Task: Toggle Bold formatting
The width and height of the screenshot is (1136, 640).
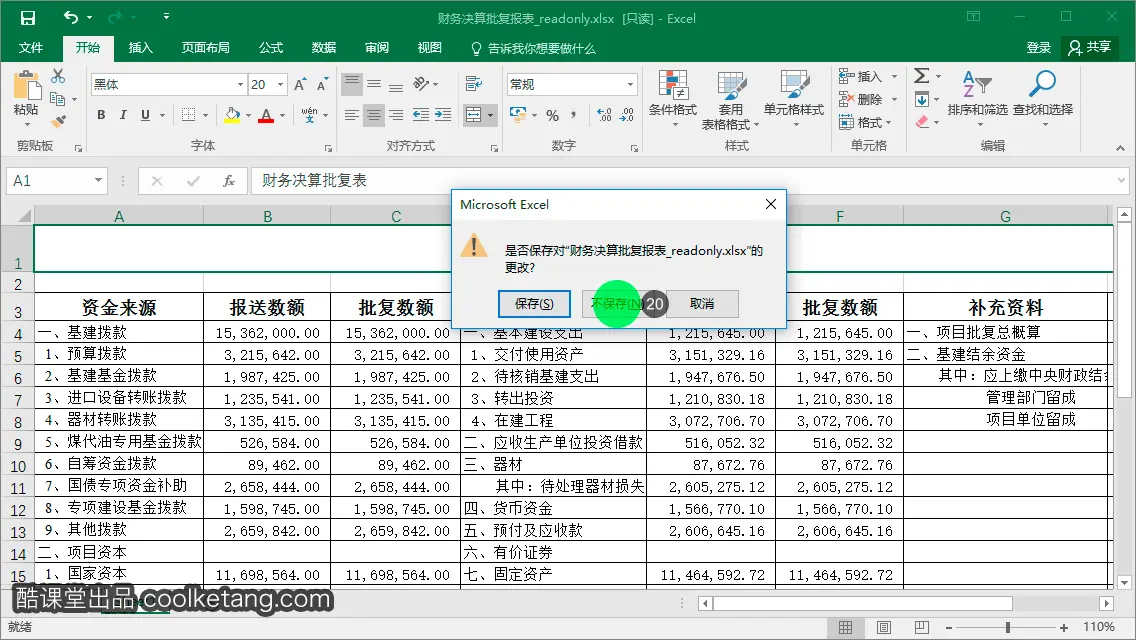Action: click(101, 115)
